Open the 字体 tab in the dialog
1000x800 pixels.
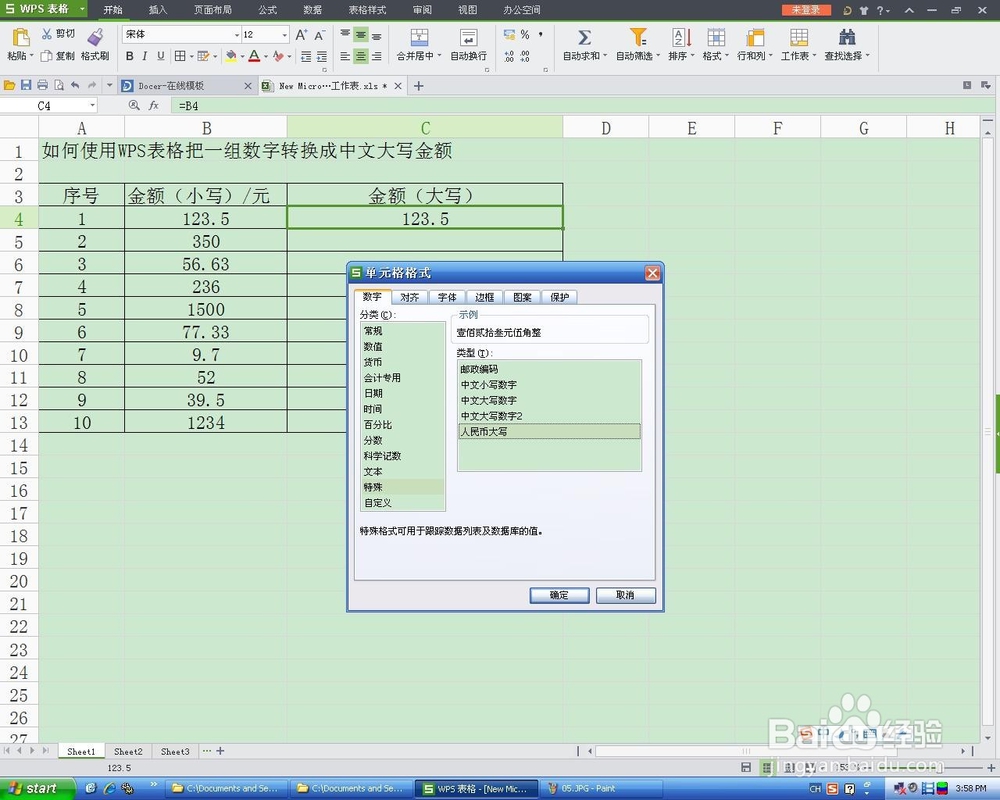[x=447, y=297]
